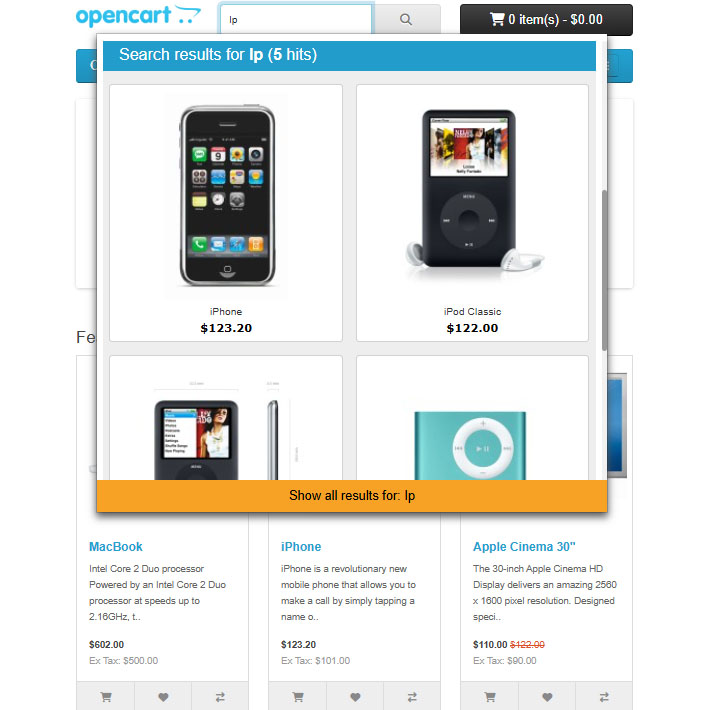Viewport: 710px width, 710px height.
Task: Compare MacBook arrows icon
Action: click(x=220, y=696)
